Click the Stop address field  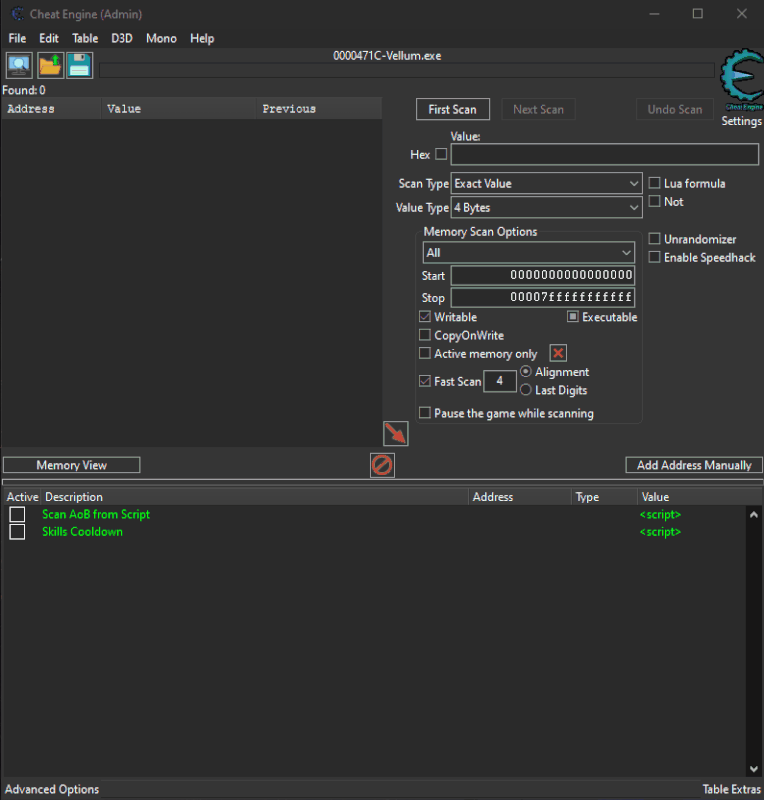[543, 297]
